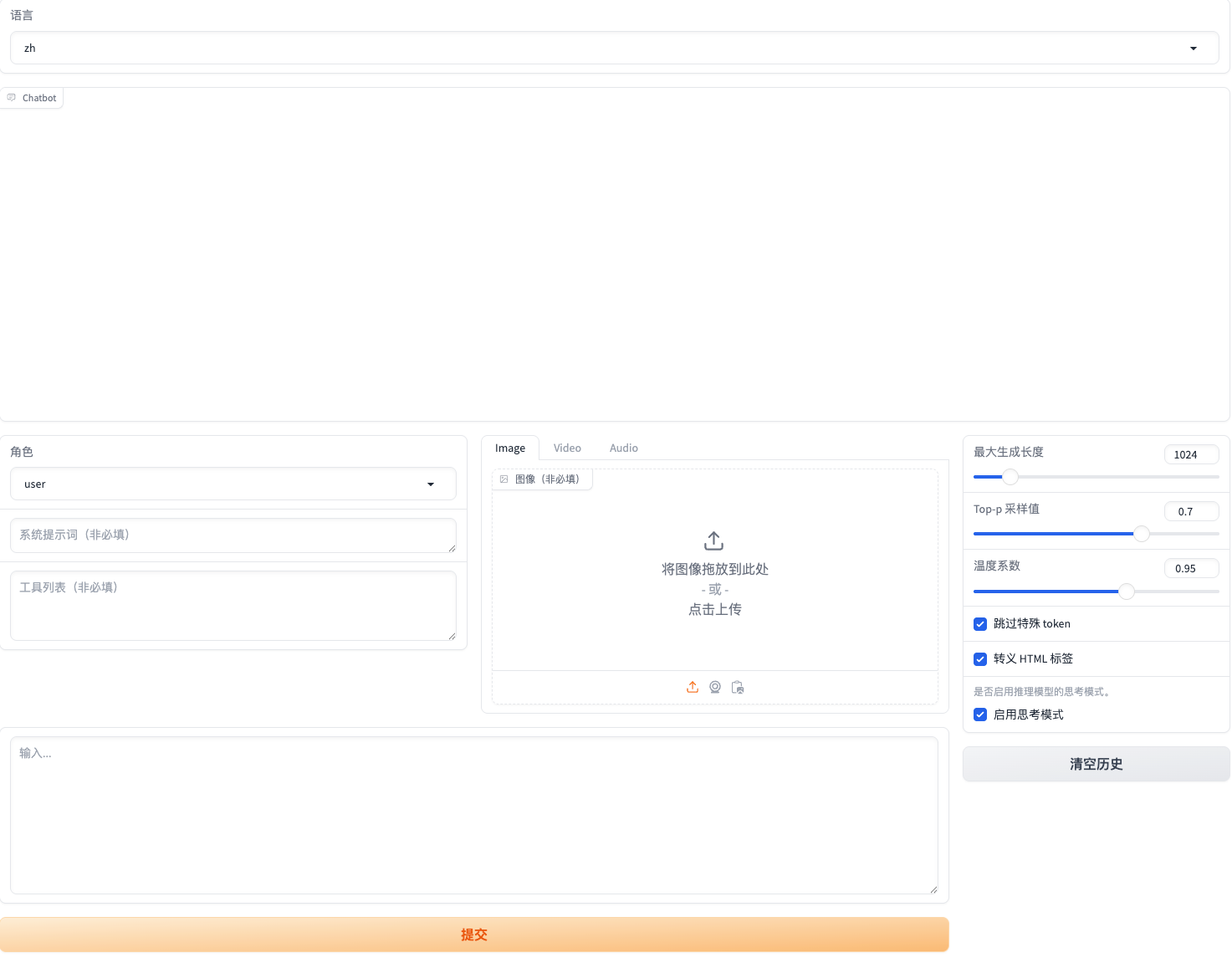Click the main 输入... message box
The image size is (1232, 963).
(x=474, y=815)
